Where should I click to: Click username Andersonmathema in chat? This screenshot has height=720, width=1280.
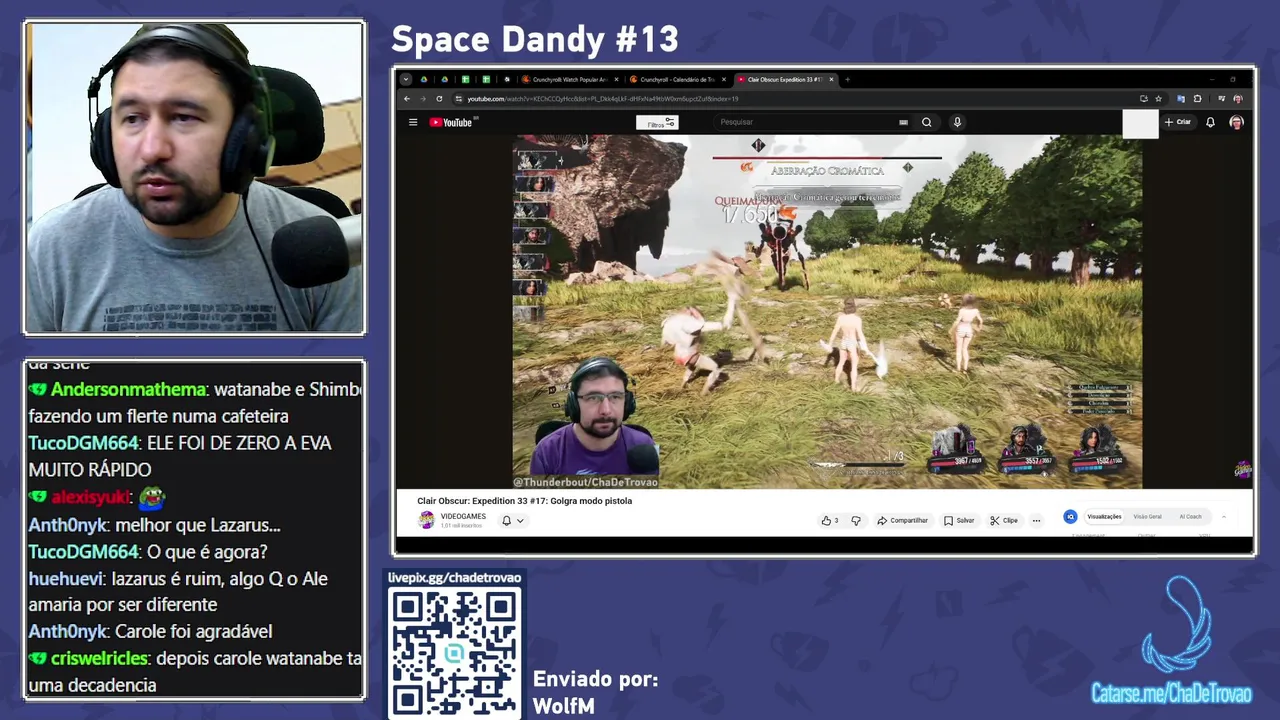[128, 389]
